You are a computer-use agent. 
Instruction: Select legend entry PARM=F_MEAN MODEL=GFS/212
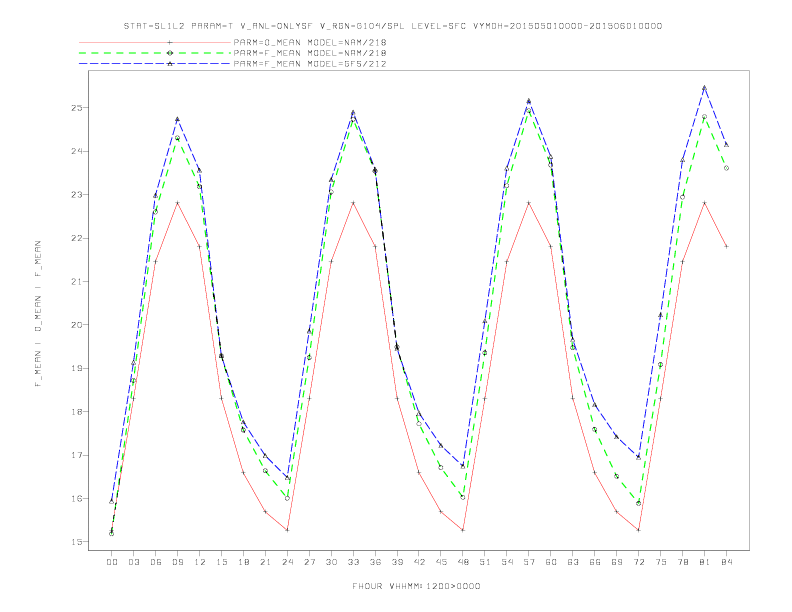(310, 64)
